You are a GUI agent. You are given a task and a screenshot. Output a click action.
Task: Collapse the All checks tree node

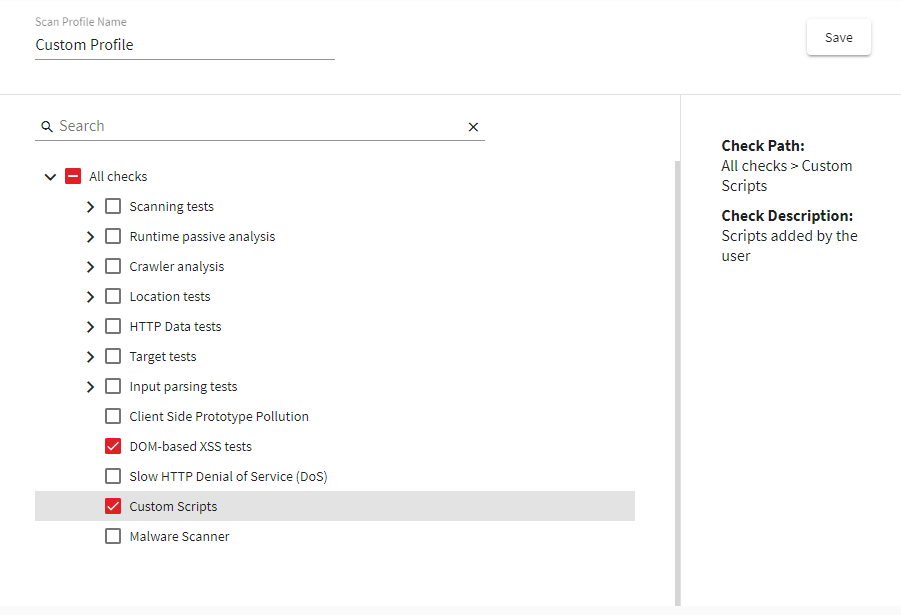(x=51, y=177)
